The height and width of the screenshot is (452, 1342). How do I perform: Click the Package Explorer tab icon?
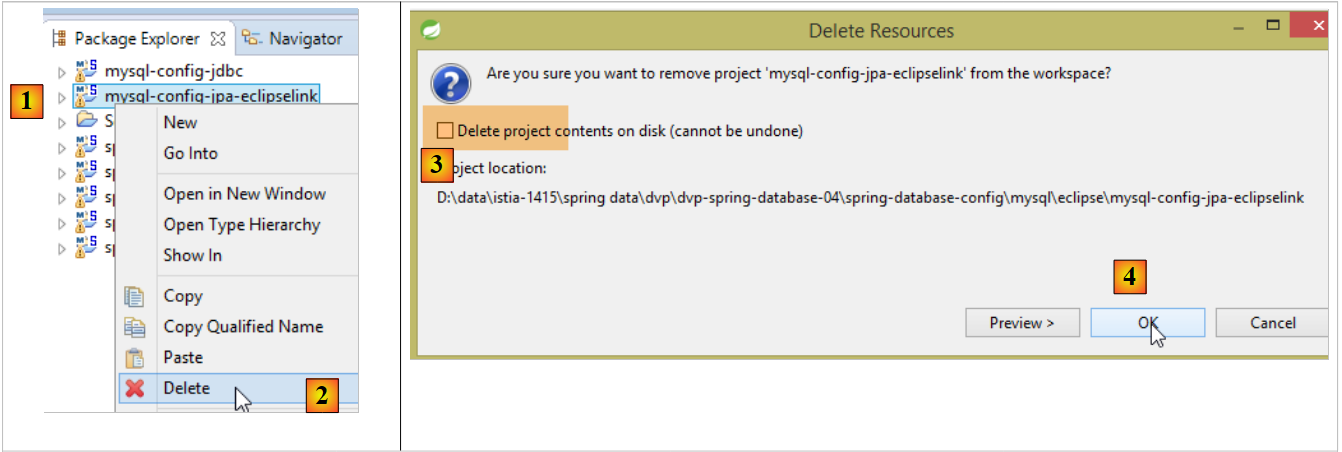click(x=59, y=38)
